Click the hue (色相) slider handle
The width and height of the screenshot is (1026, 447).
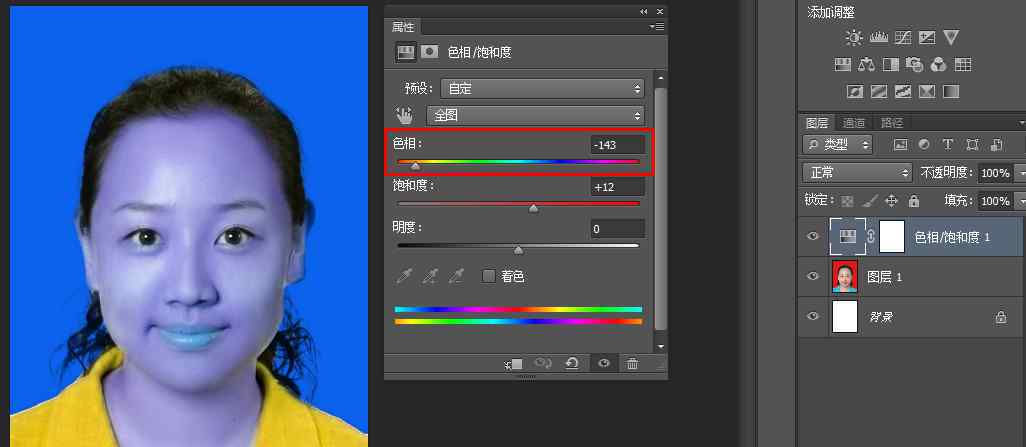pos(416,166)
